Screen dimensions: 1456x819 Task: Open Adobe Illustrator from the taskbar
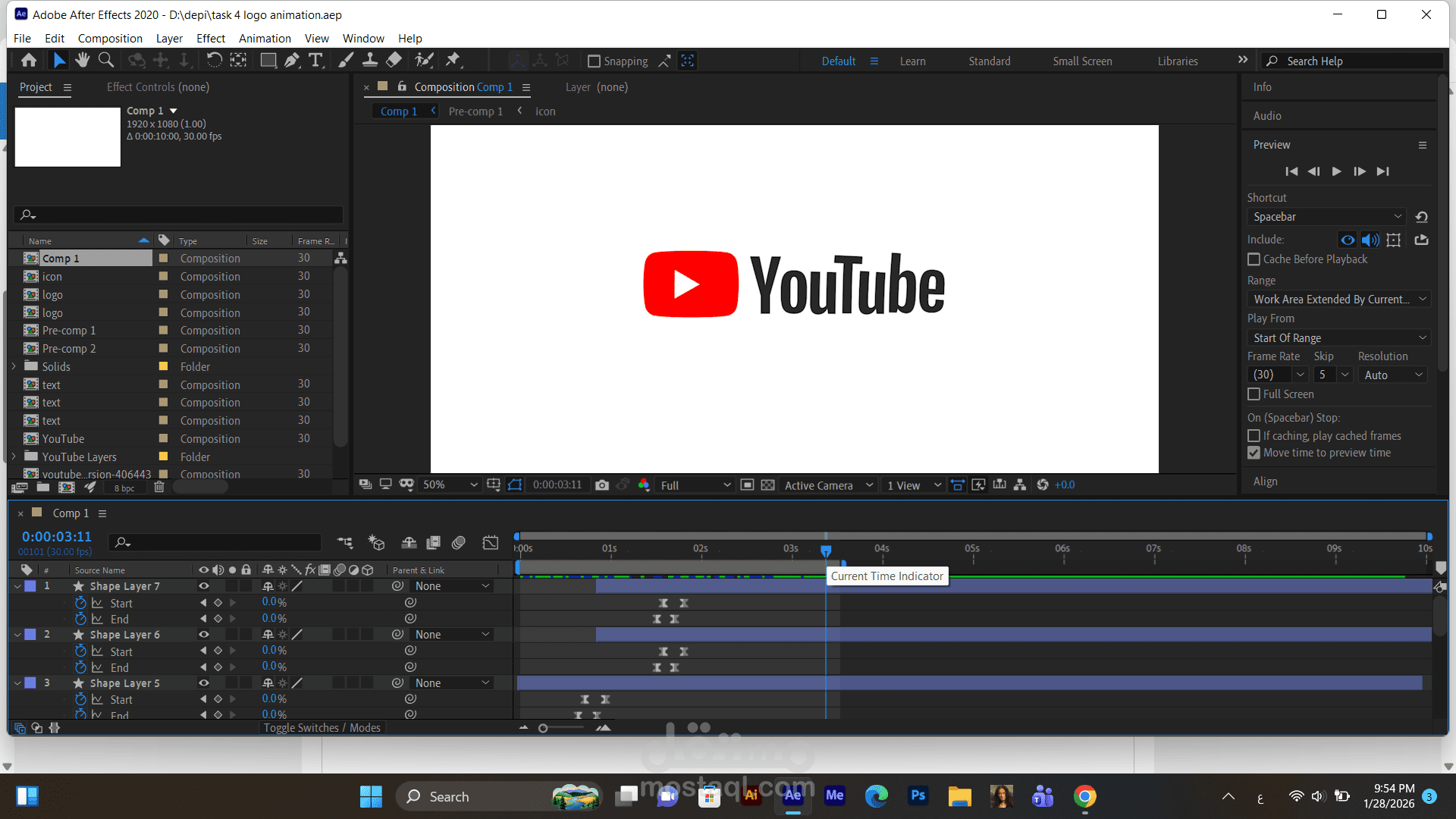point(752,795)
